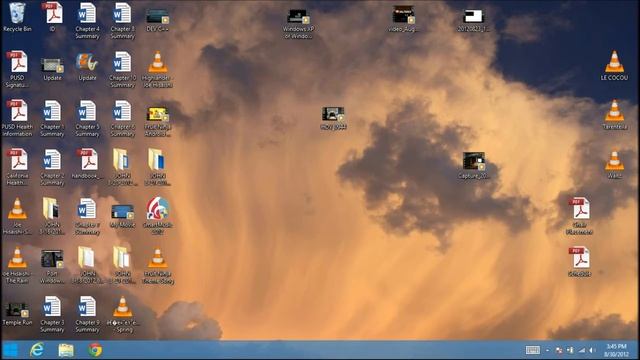Select the Highlander Joe Hisaishi VLC file
Image resolution: width=640 pixels, height=360 pixels.
pos(158,69)
